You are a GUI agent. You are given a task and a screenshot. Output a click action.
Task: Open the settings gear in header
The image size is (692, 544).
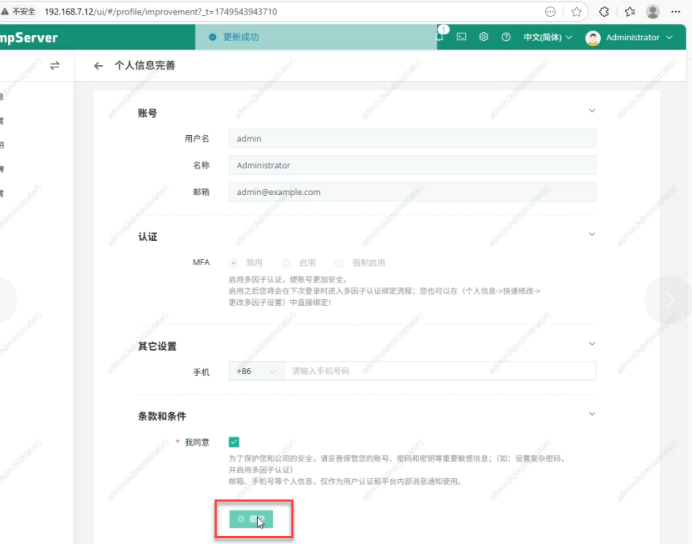pyautogui.click(x=483, y=37)
